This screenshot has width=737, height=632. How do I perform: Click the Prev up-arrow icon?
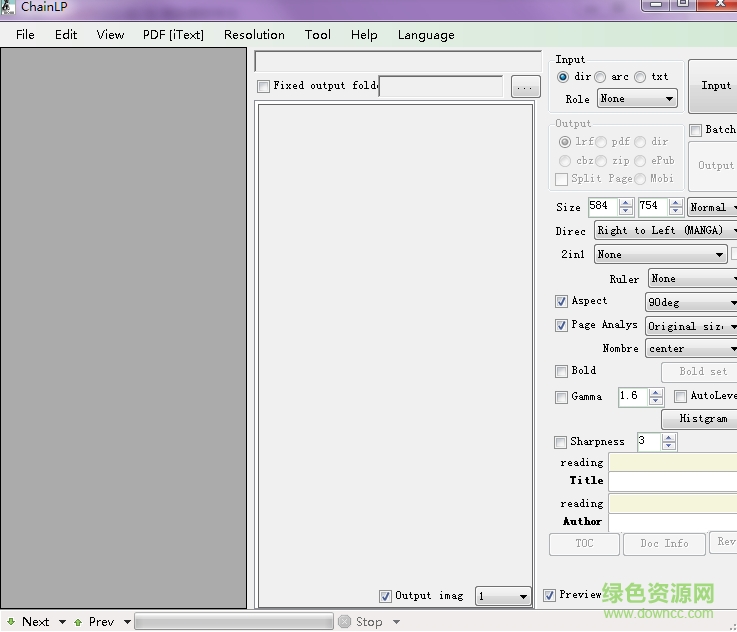pos(77,621)
